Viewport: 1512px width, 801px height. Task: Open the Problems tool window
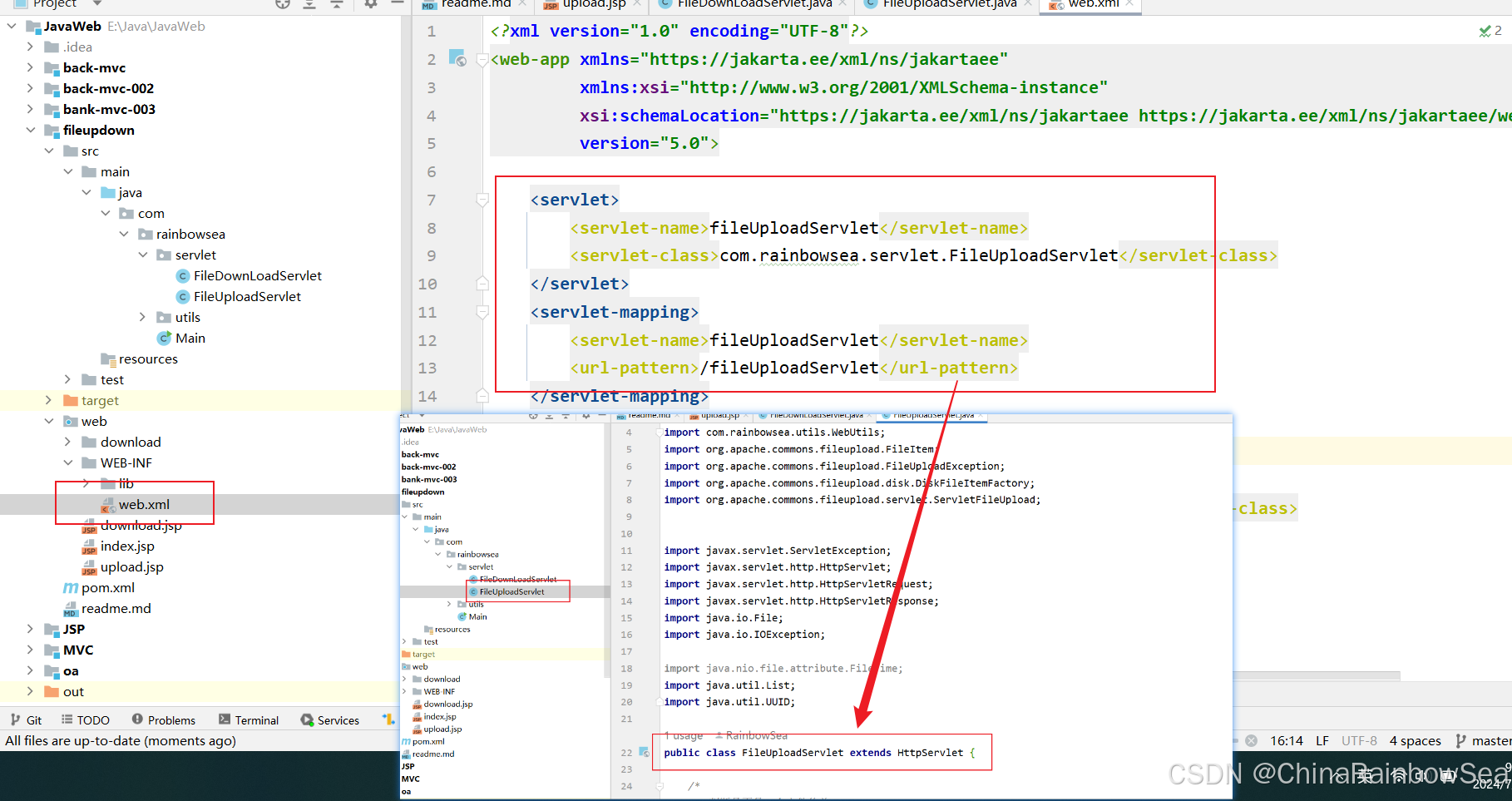point(164,720)
